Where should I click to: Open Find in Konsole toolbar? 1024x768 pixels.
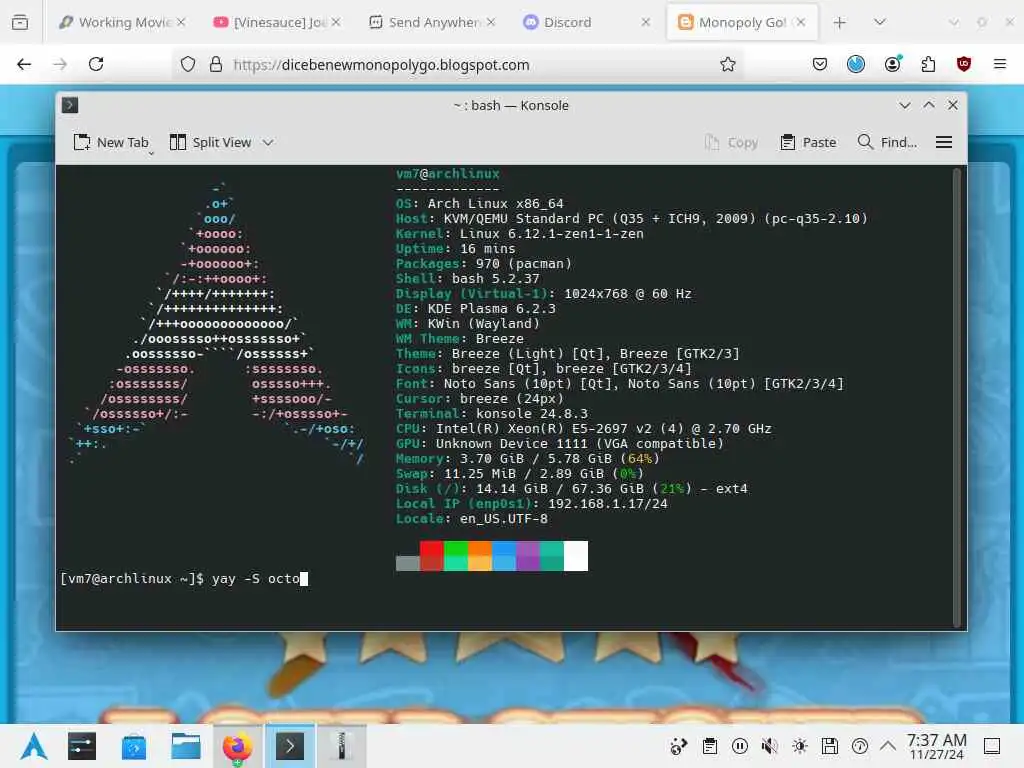[887, 142]
